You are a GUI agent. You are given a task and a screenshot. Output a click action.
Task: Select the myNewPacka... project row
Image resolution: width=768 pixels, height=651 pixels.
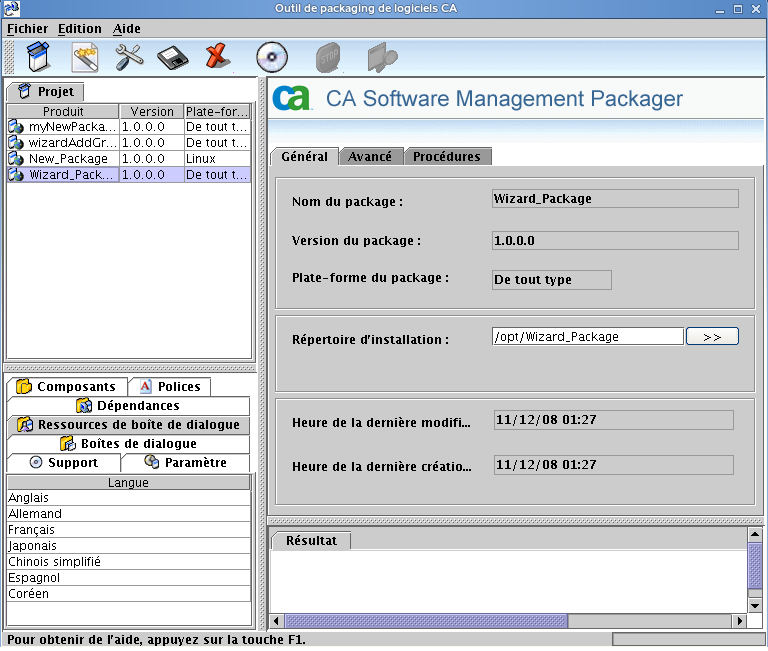72,127
